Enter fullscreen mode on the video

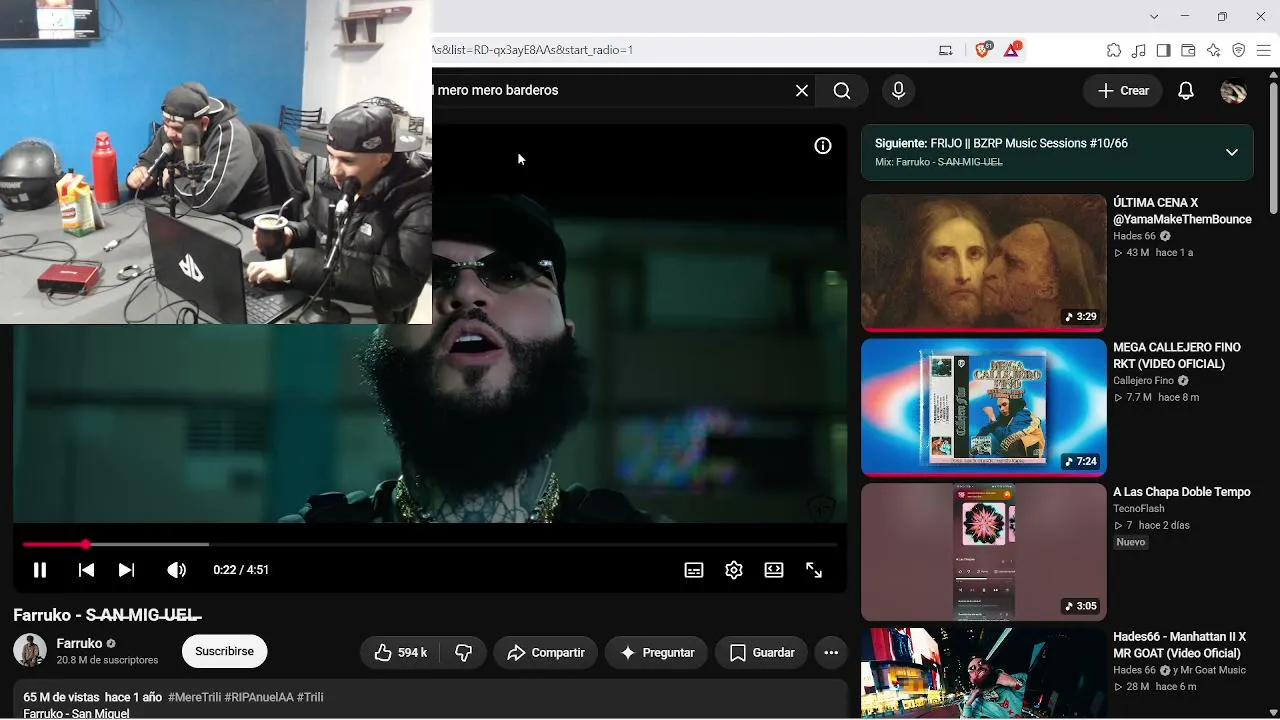[814, 570]
